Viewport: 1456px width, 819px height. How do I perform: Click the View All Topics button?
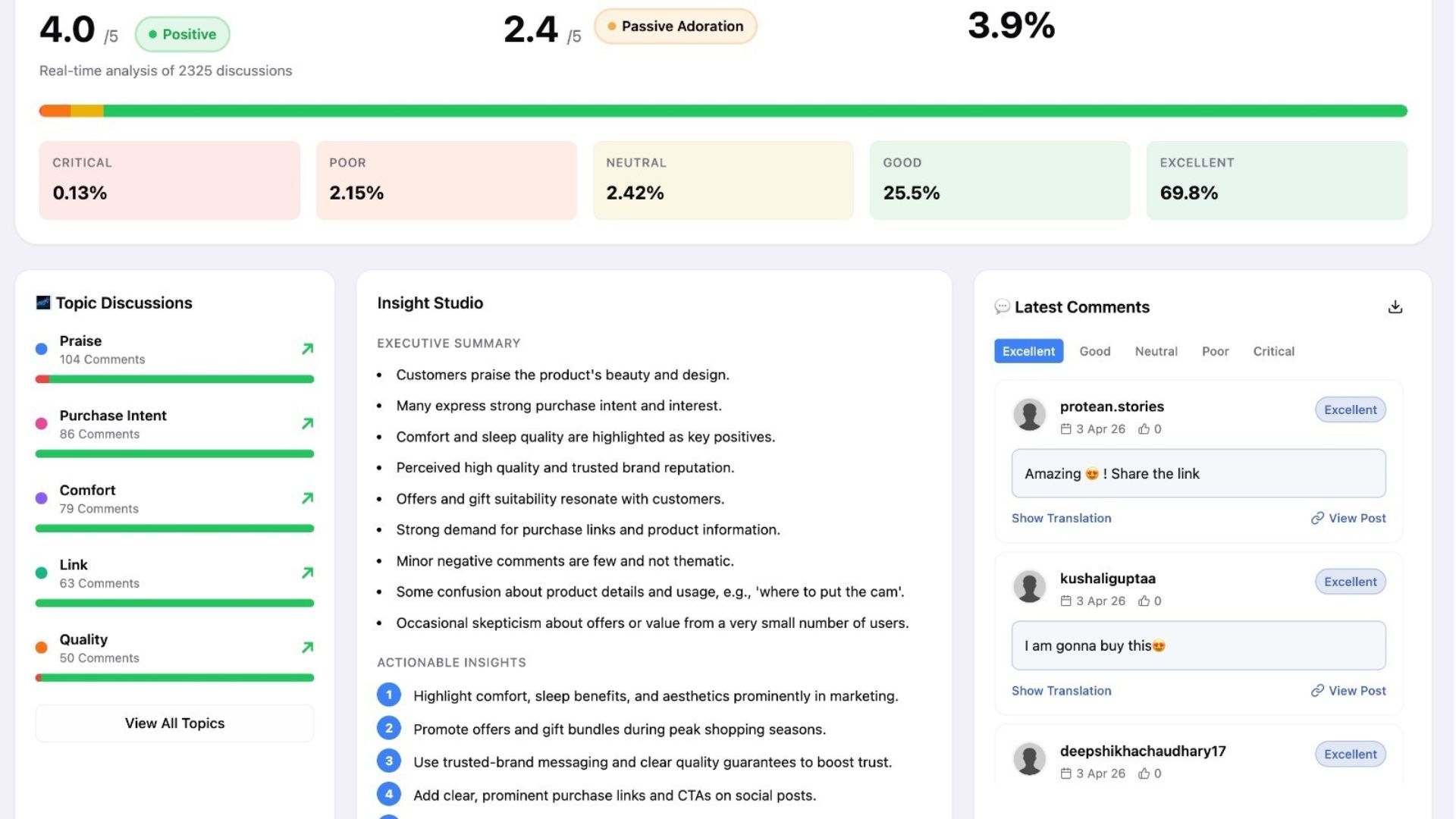pyautogui.click(x=174, y=723)
